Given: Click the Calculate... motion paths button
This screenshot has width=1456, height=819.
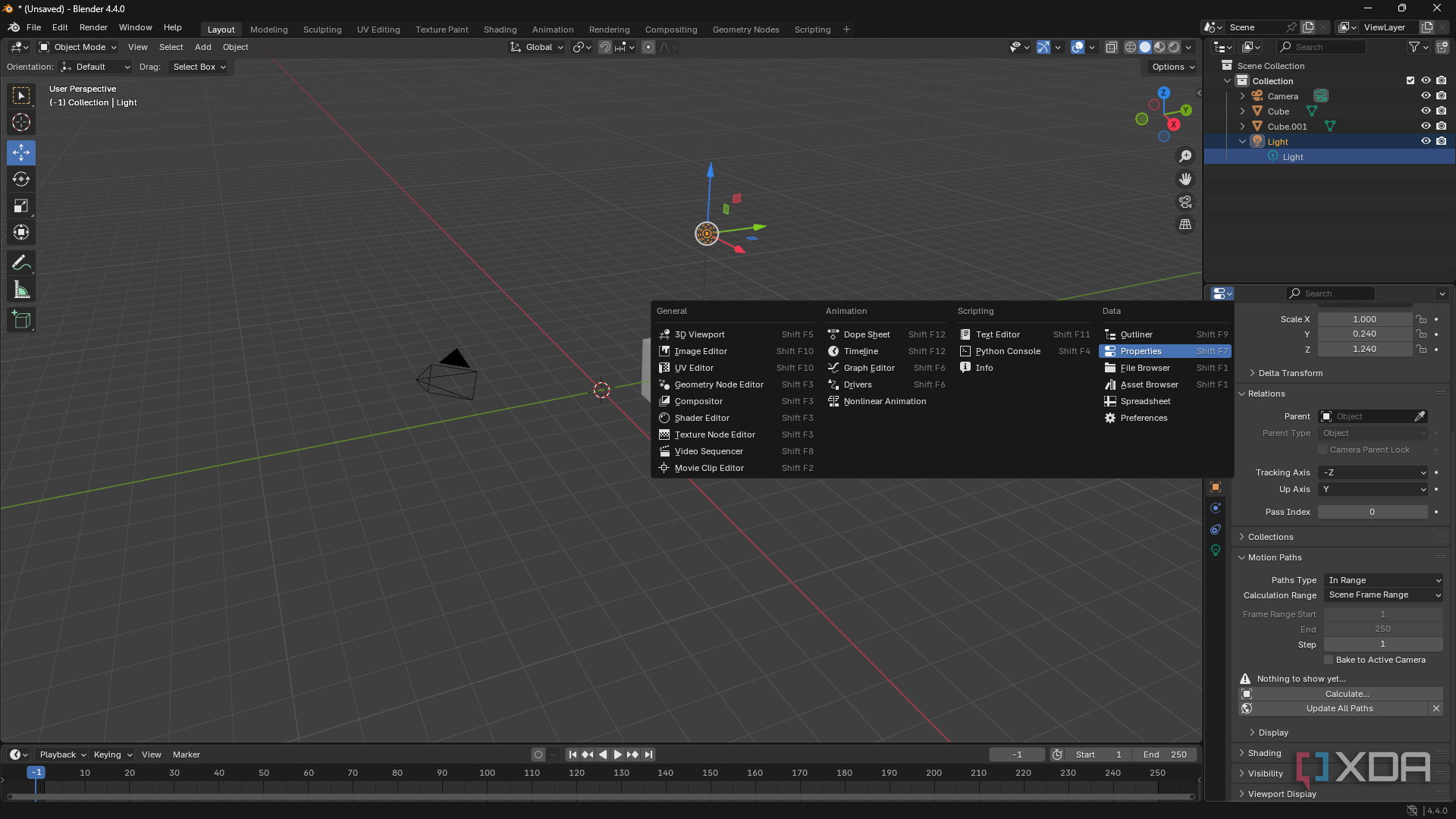Looking at the screenshot, I should pyautogui.click(x=1341, y=694).
